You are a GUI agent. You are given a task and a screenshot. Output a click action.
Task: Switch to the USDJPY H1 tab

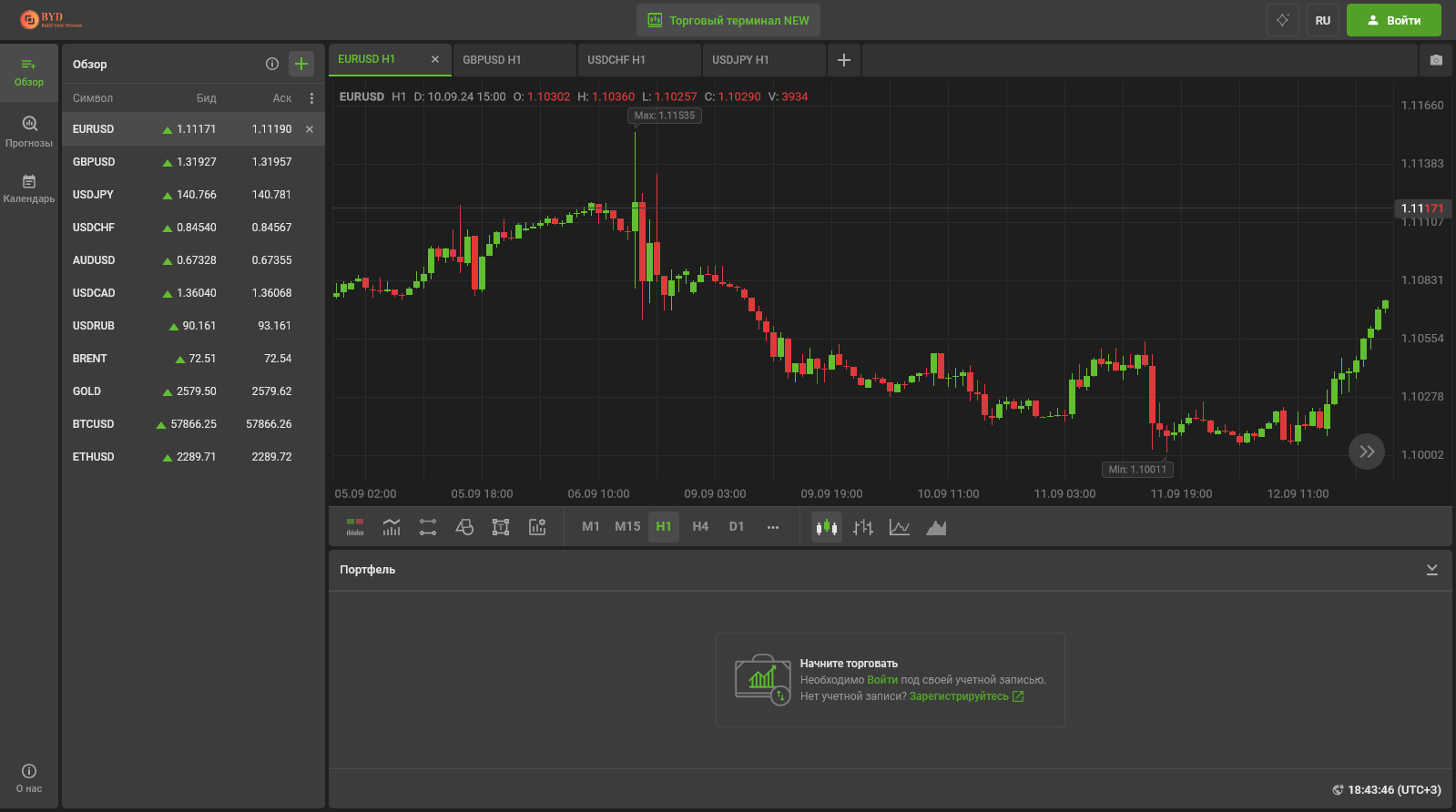[x=764, y=60]
